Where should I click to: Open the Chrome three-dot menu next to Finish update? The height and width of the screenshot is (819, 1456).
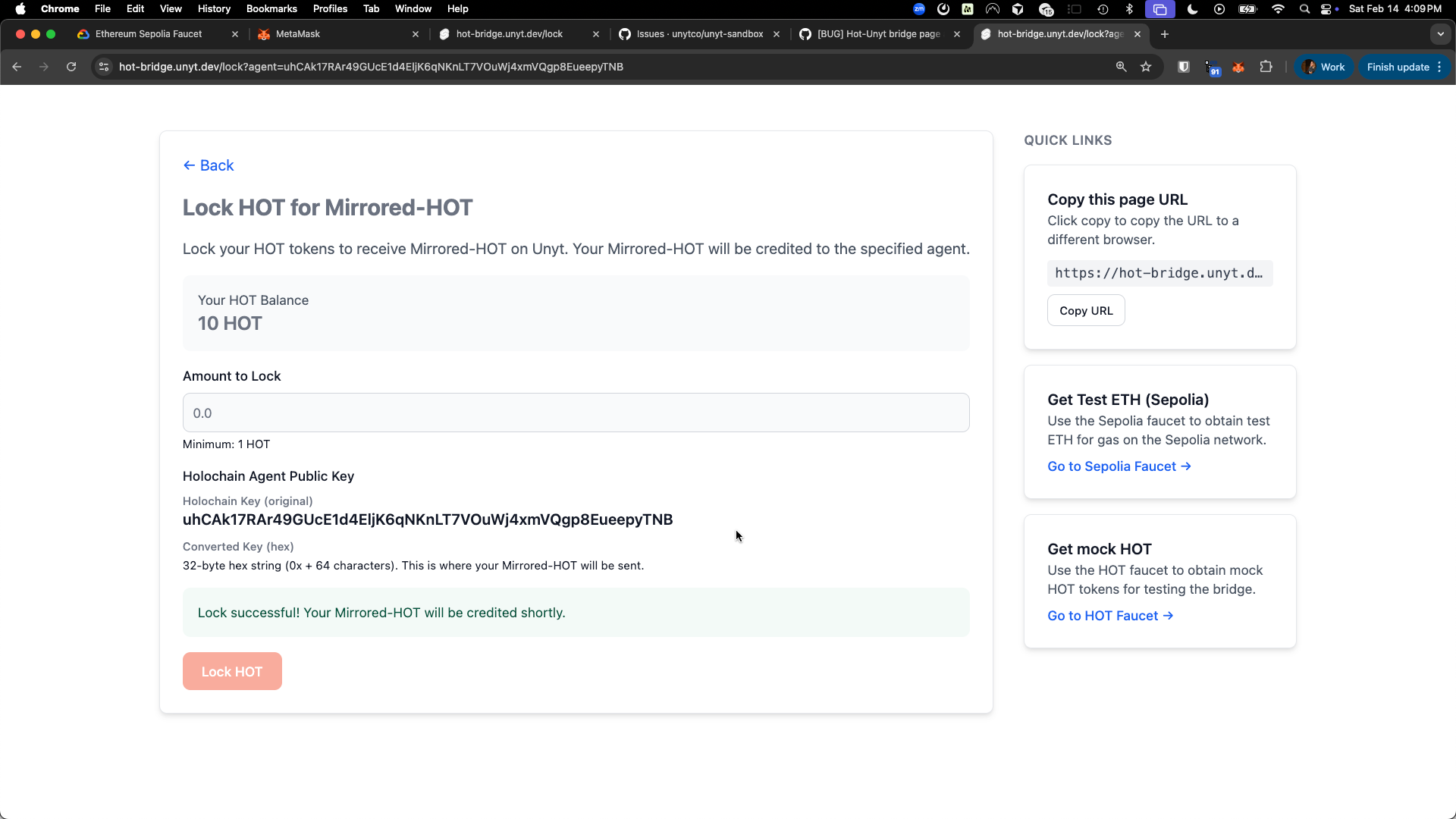(x=1439, y=67)
